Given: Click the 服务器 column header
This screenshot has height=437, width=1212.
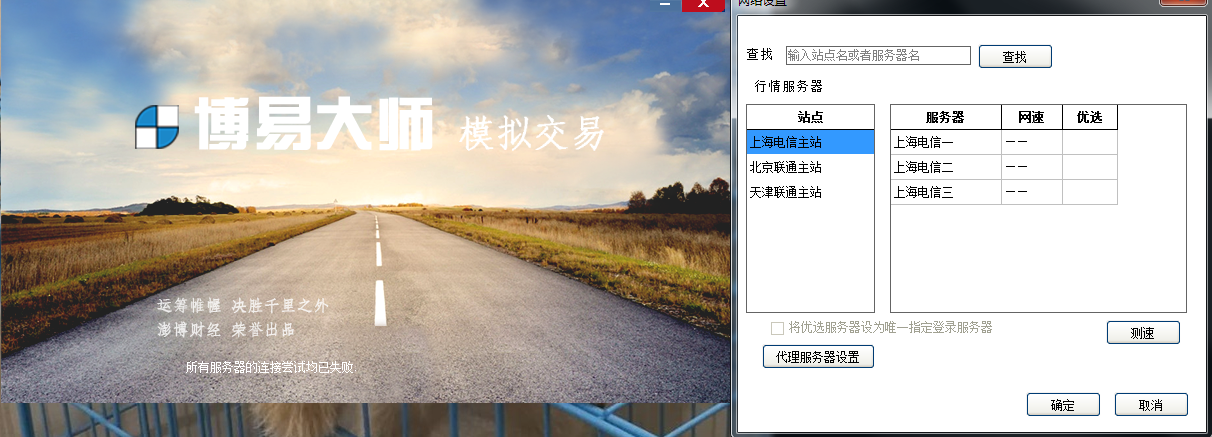Looking at the screenshot, I should click(945, 117).
